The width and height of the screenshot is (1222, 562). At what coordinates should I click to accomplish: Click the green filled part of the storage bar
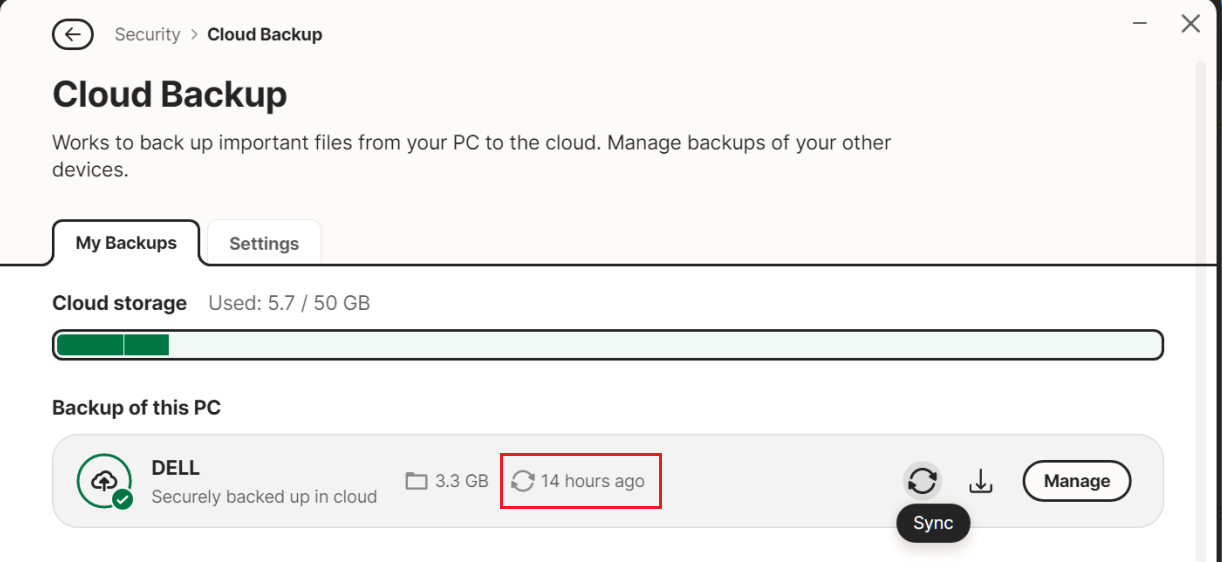point(112,345)
